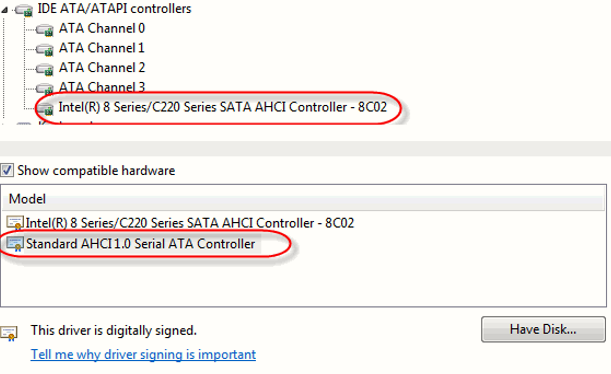Click the Have Disk... button

click(x=543, y=330)
